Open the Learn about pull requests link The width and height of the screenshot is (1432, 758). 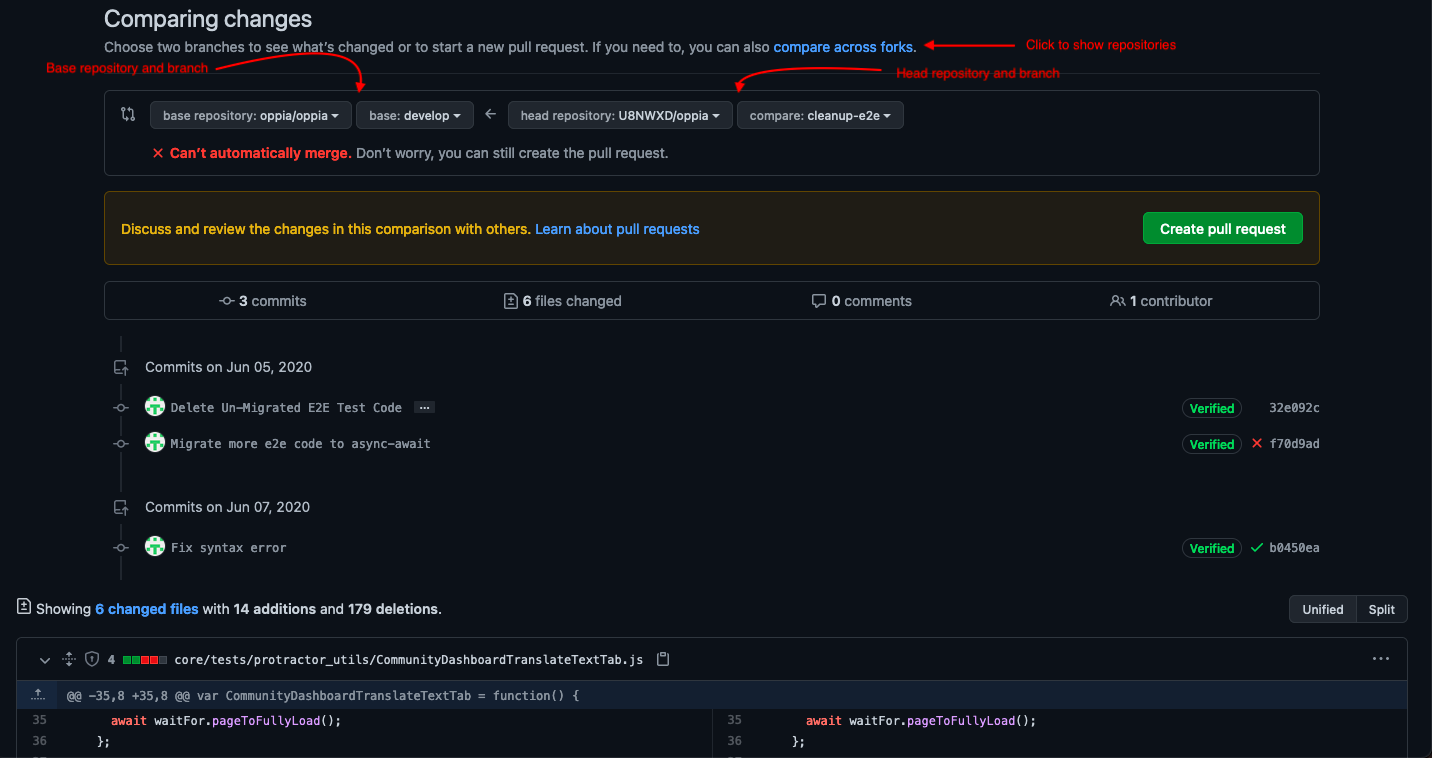point(617,229)
